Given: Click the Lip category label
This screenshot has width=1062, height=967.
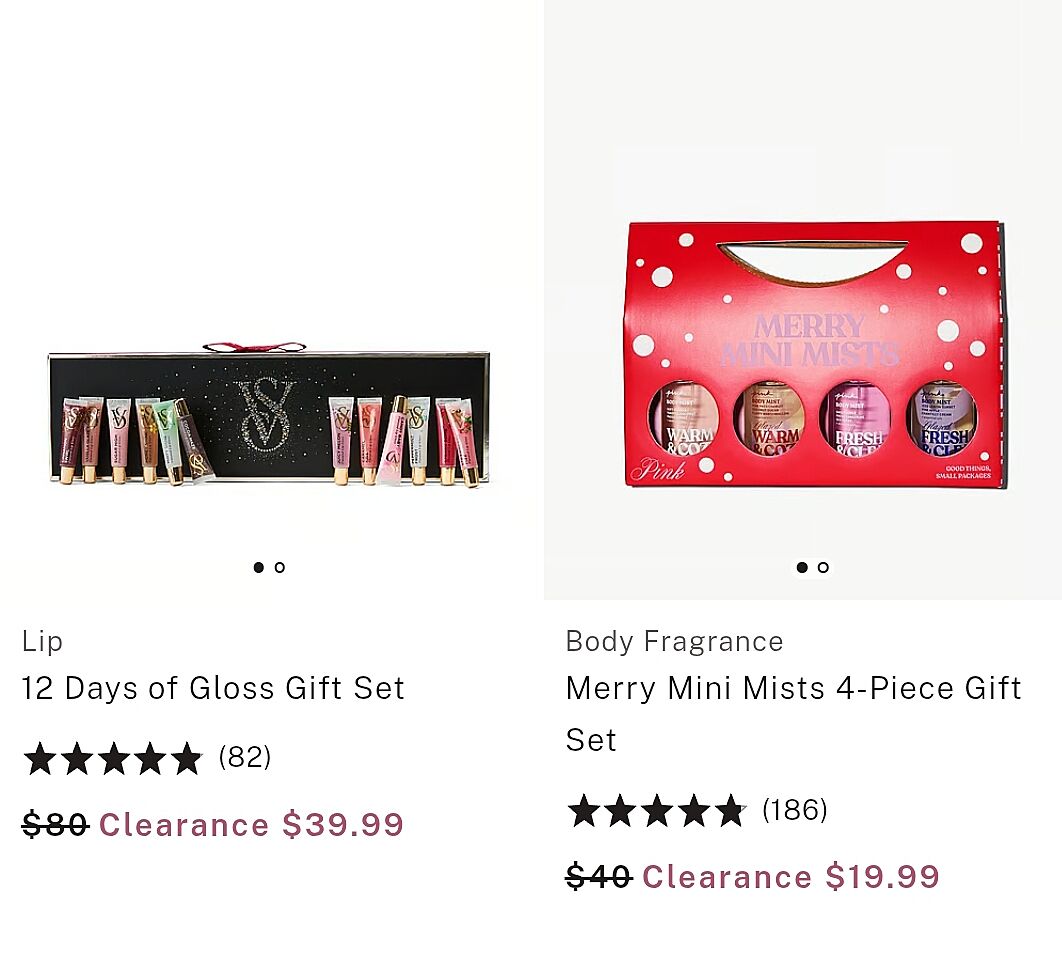Looking at the screenshot, I should tap(42, 641).
